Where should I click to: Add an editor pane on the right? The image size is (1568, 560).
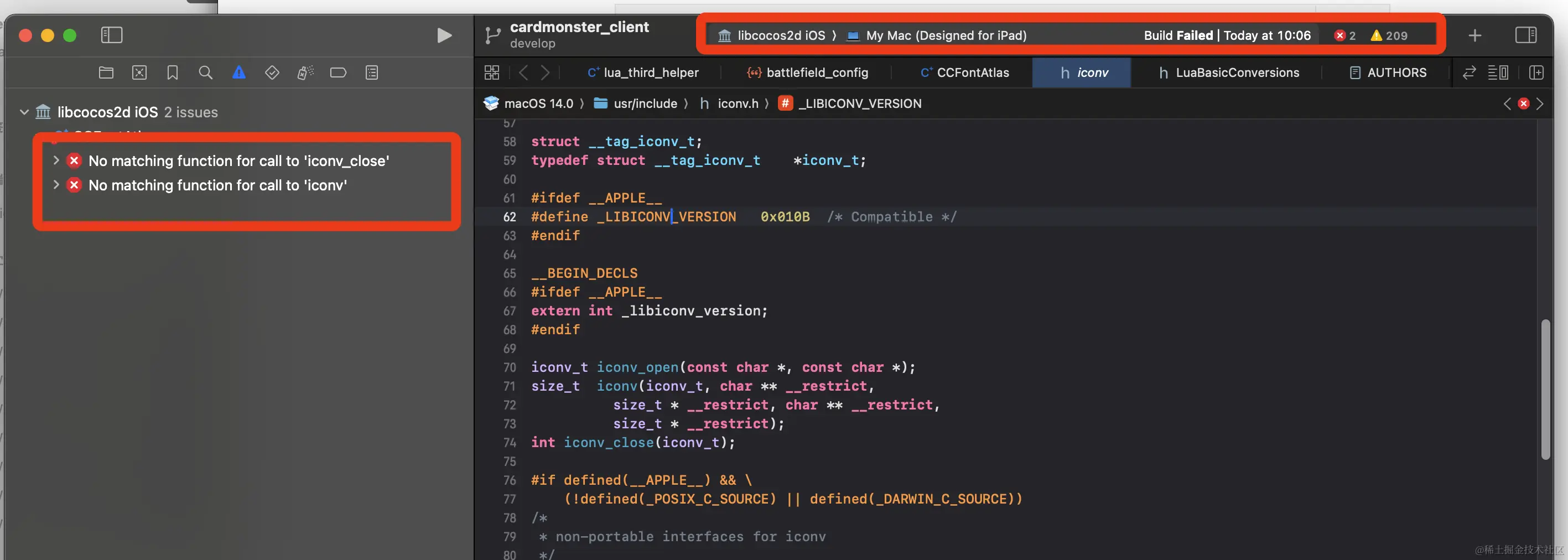[x=1536, y=72]
